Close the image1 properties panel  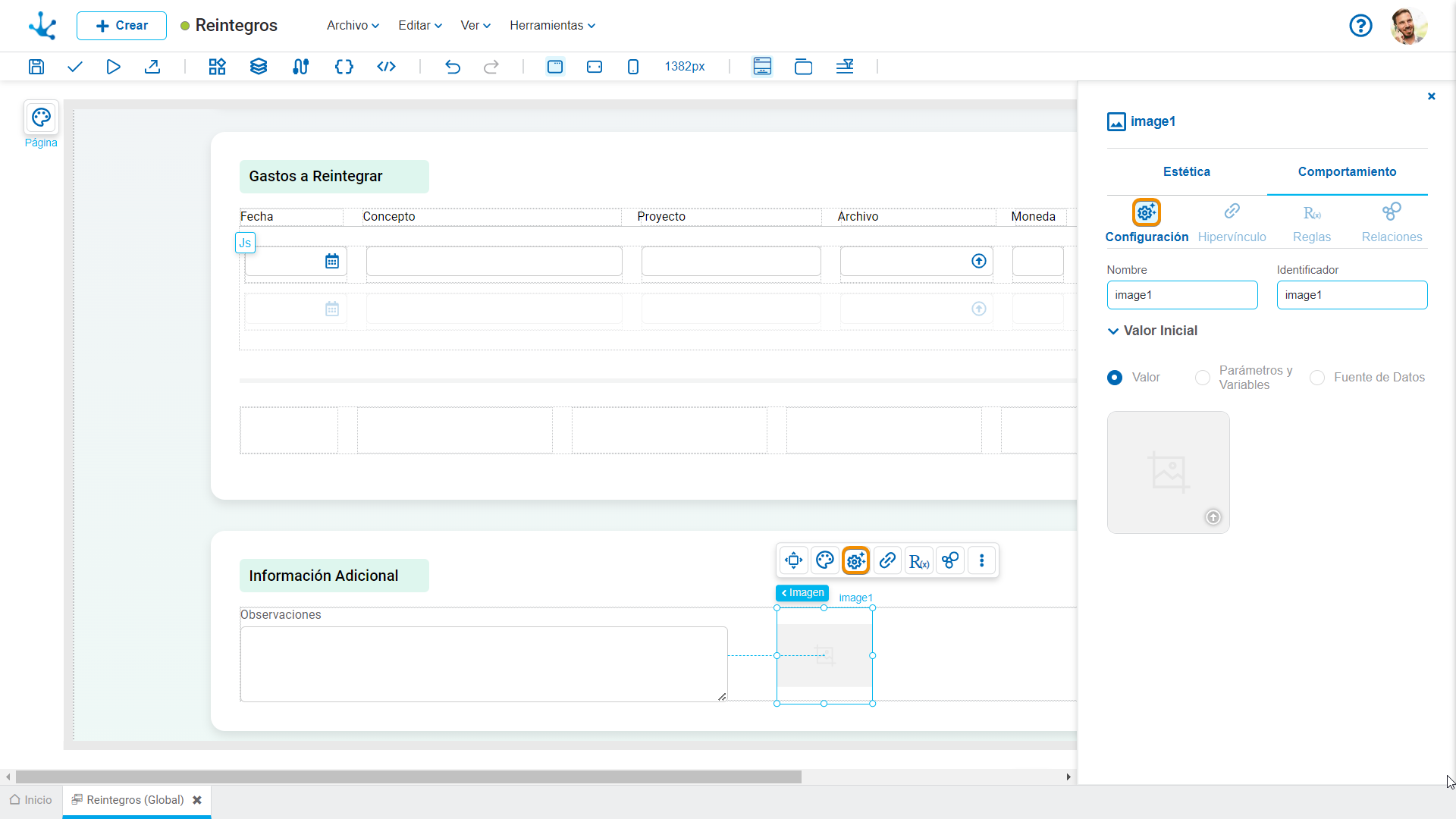coord(1432,96)
